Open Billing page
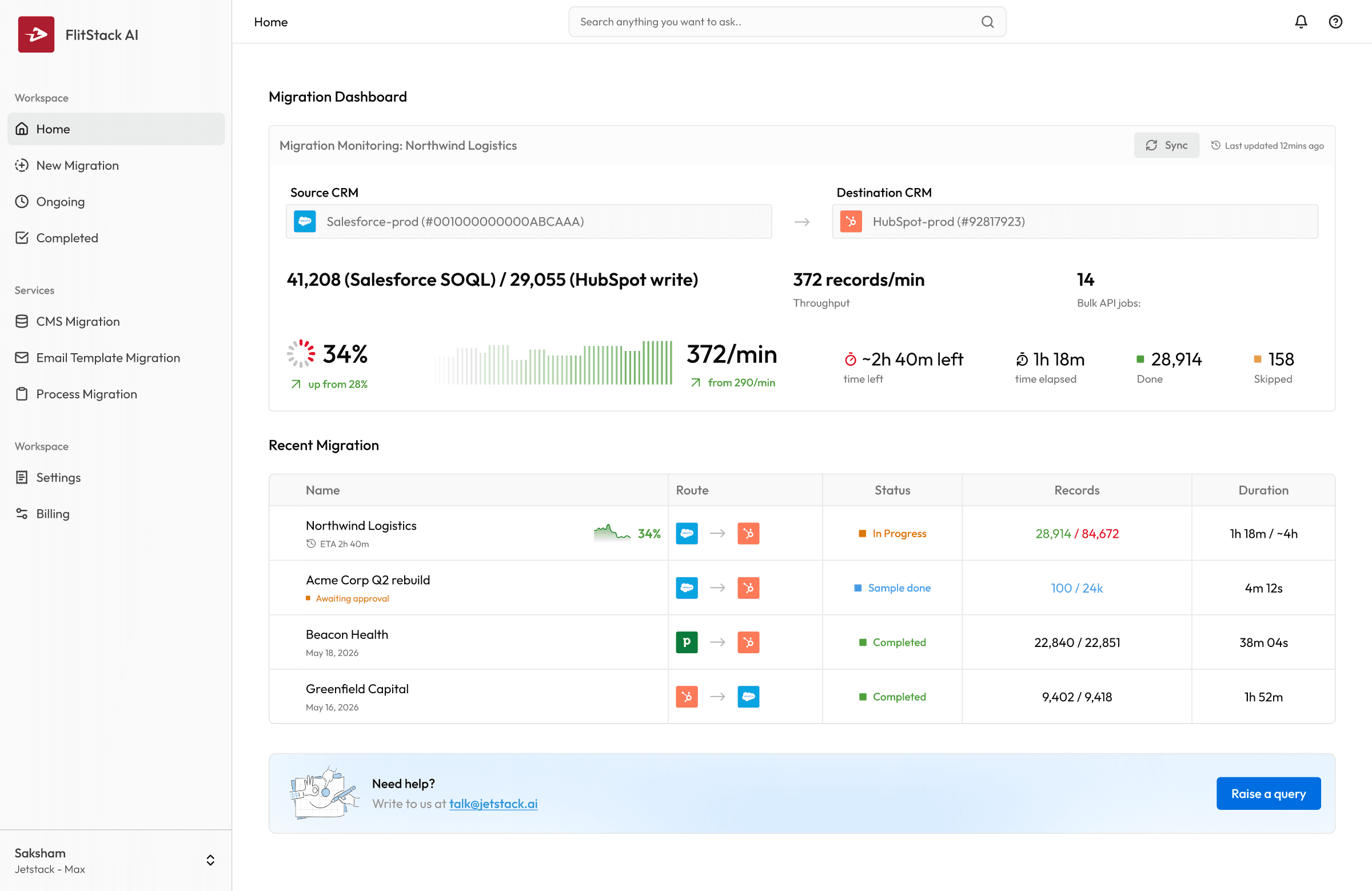 coord(116,514)
